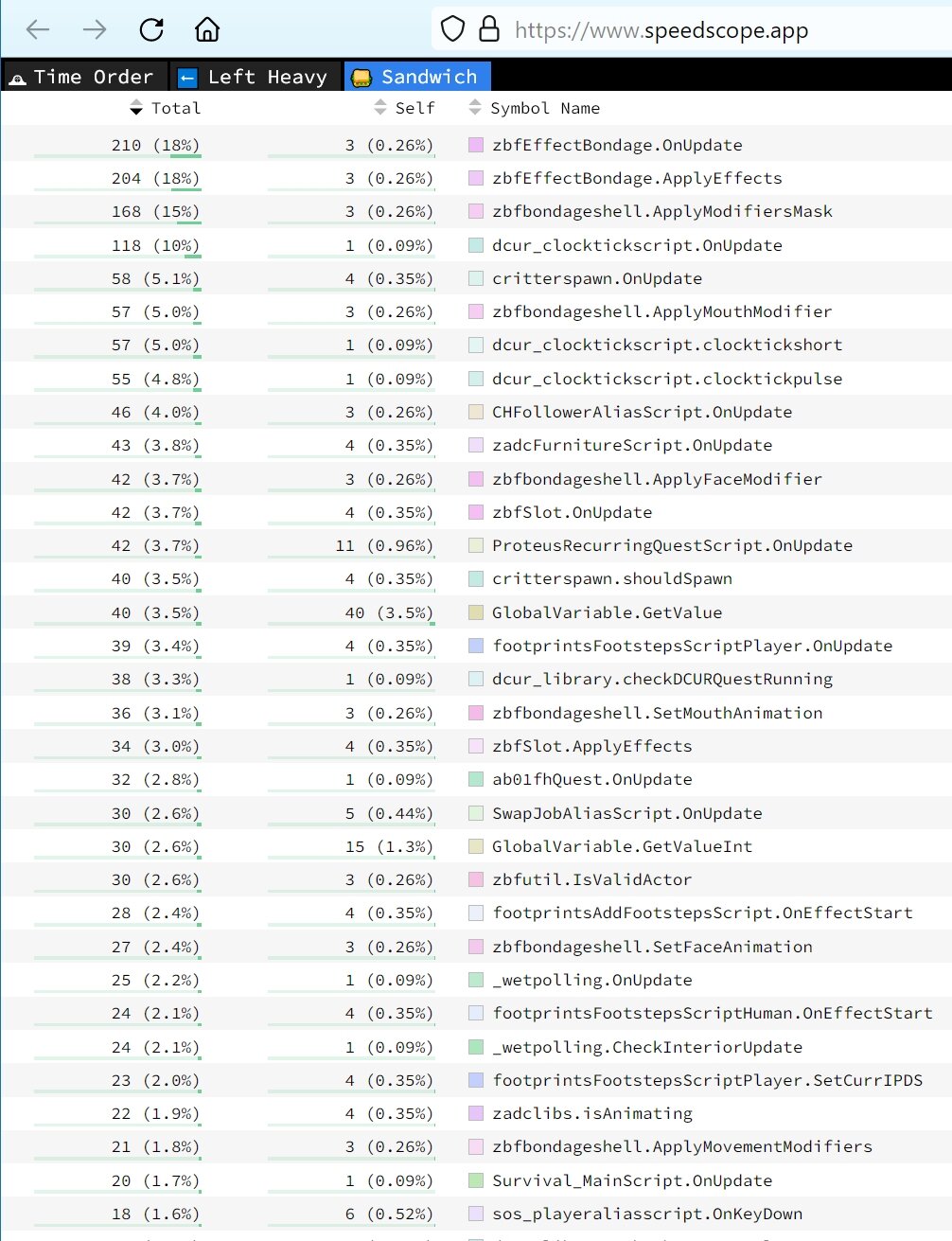Image resolution: width=952 pixels, height=1241 pixels.
Task: Click the browser back arrow
Action: pos(38,30)
